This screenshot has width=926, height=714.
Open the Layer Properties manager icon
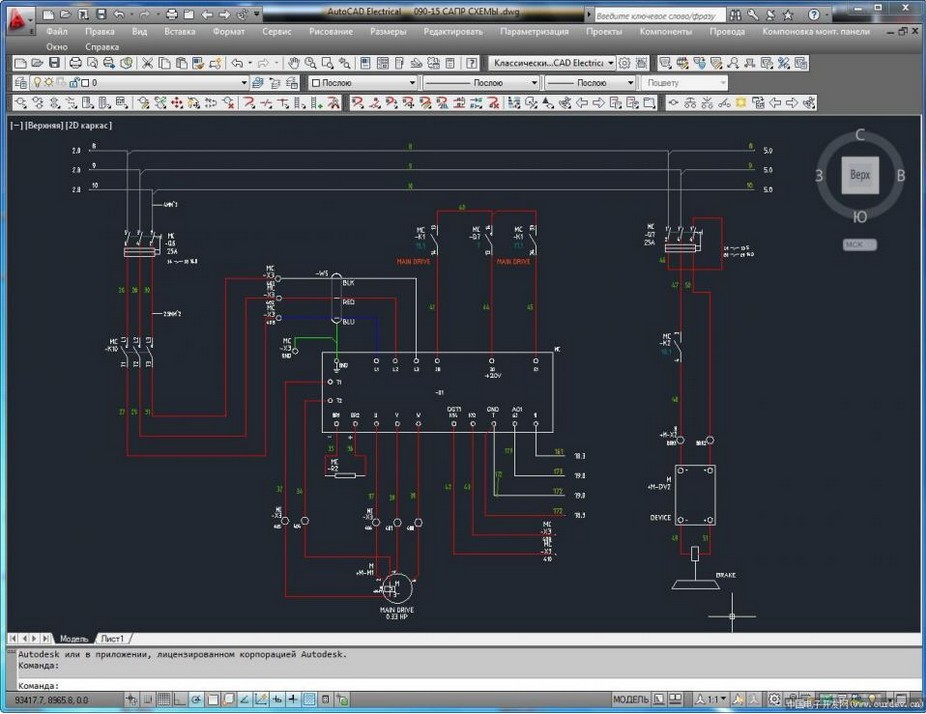tap(20, 83)
